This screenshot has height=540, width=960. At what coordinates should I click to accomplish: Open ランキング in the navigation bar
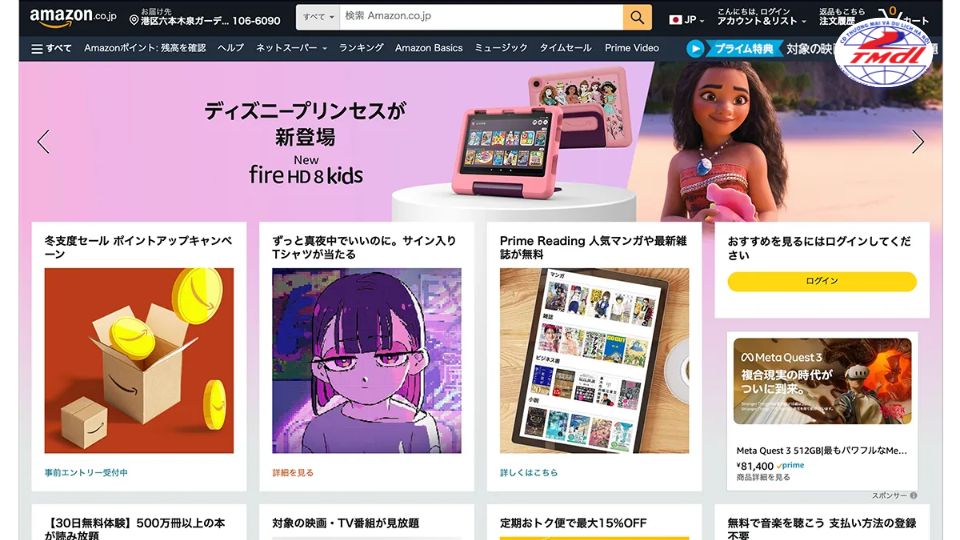point(361,48)
